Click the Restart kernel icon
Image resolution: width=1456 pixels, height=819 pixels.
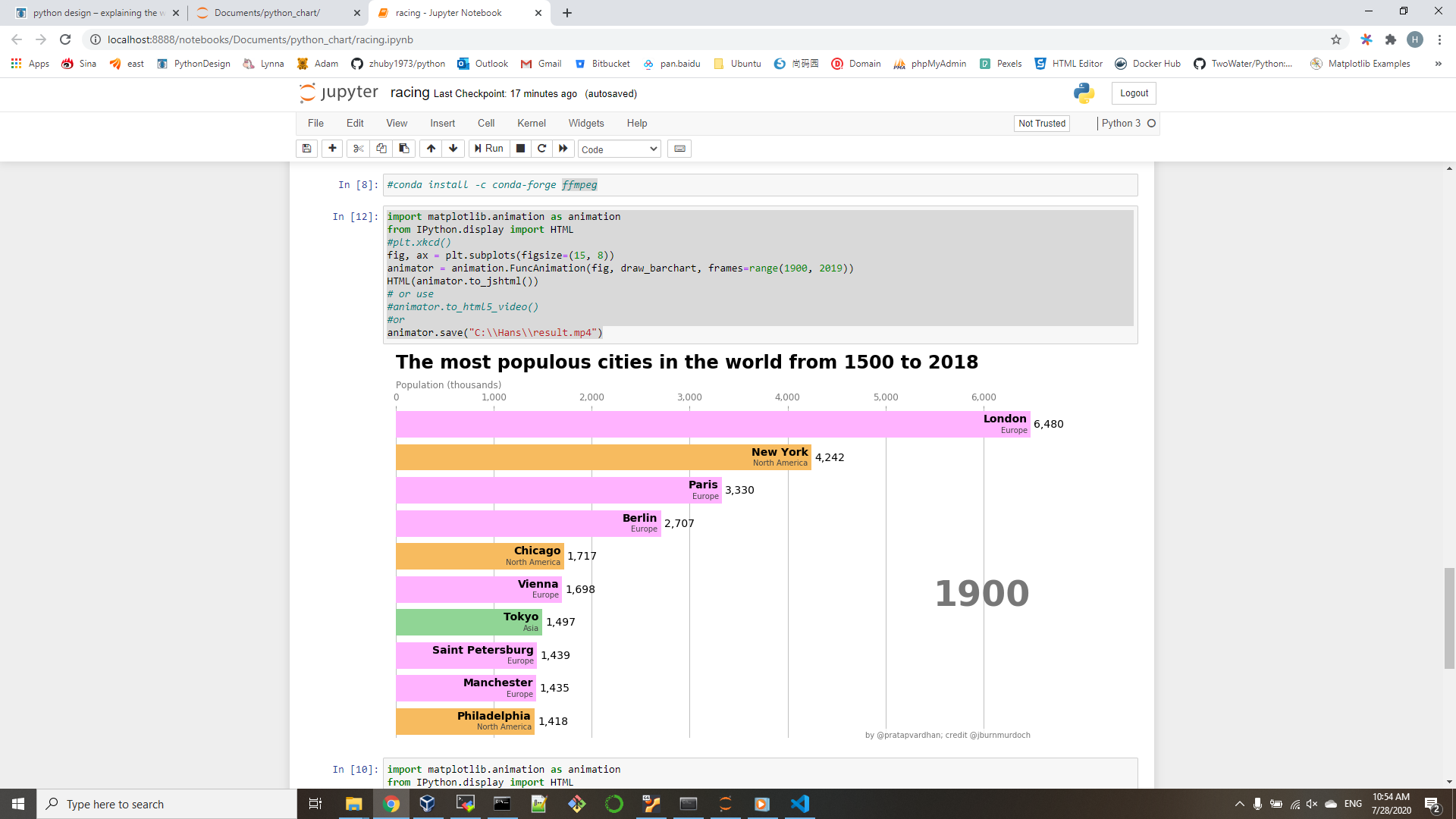pyautogui.click(x=540, y=148)
